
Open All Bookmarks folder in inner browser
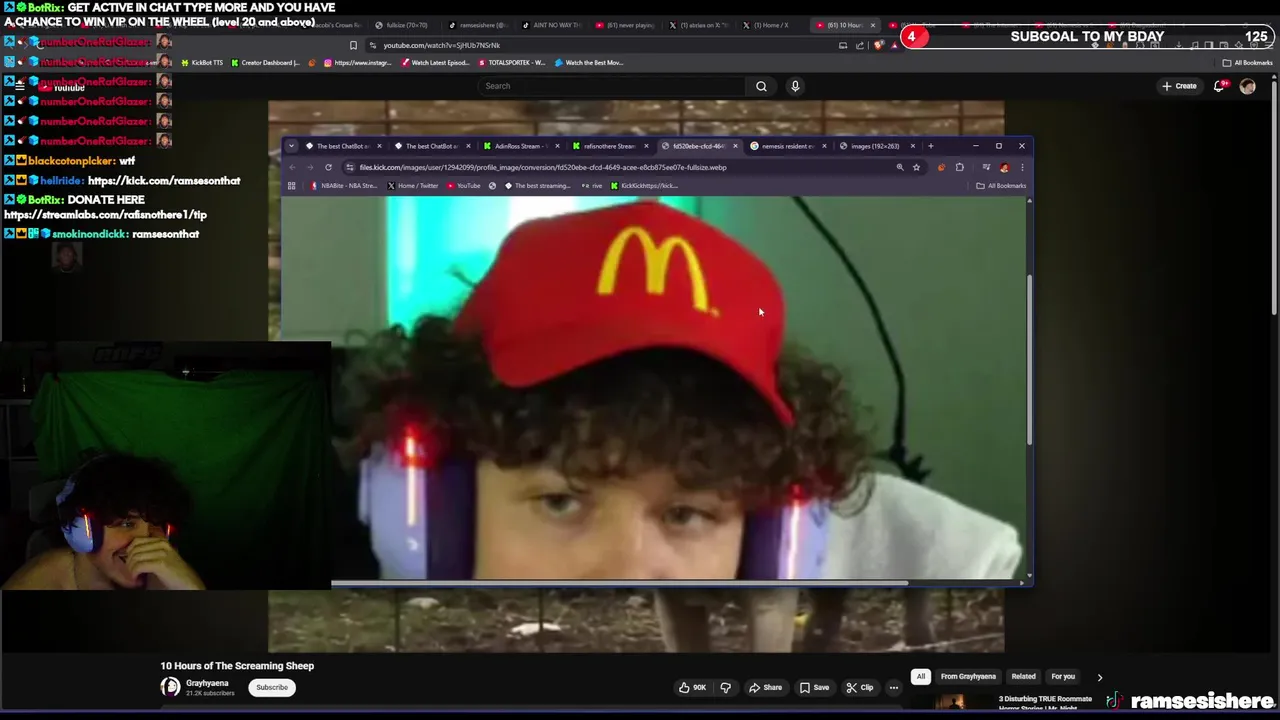(x=1000, y=186)
